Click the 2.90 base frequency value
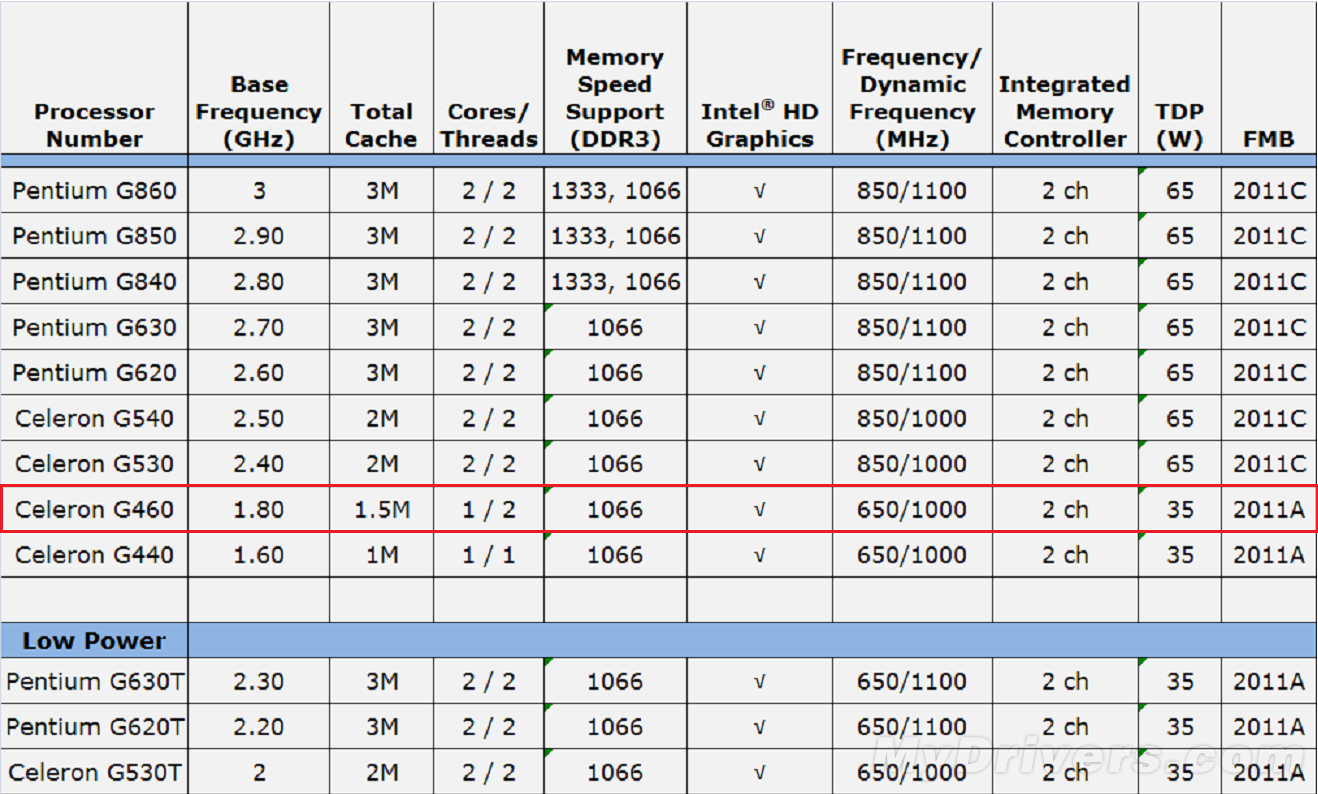The height and width of the screenshot is (794, 1318). pyautogui.click(x=259, y=236)
